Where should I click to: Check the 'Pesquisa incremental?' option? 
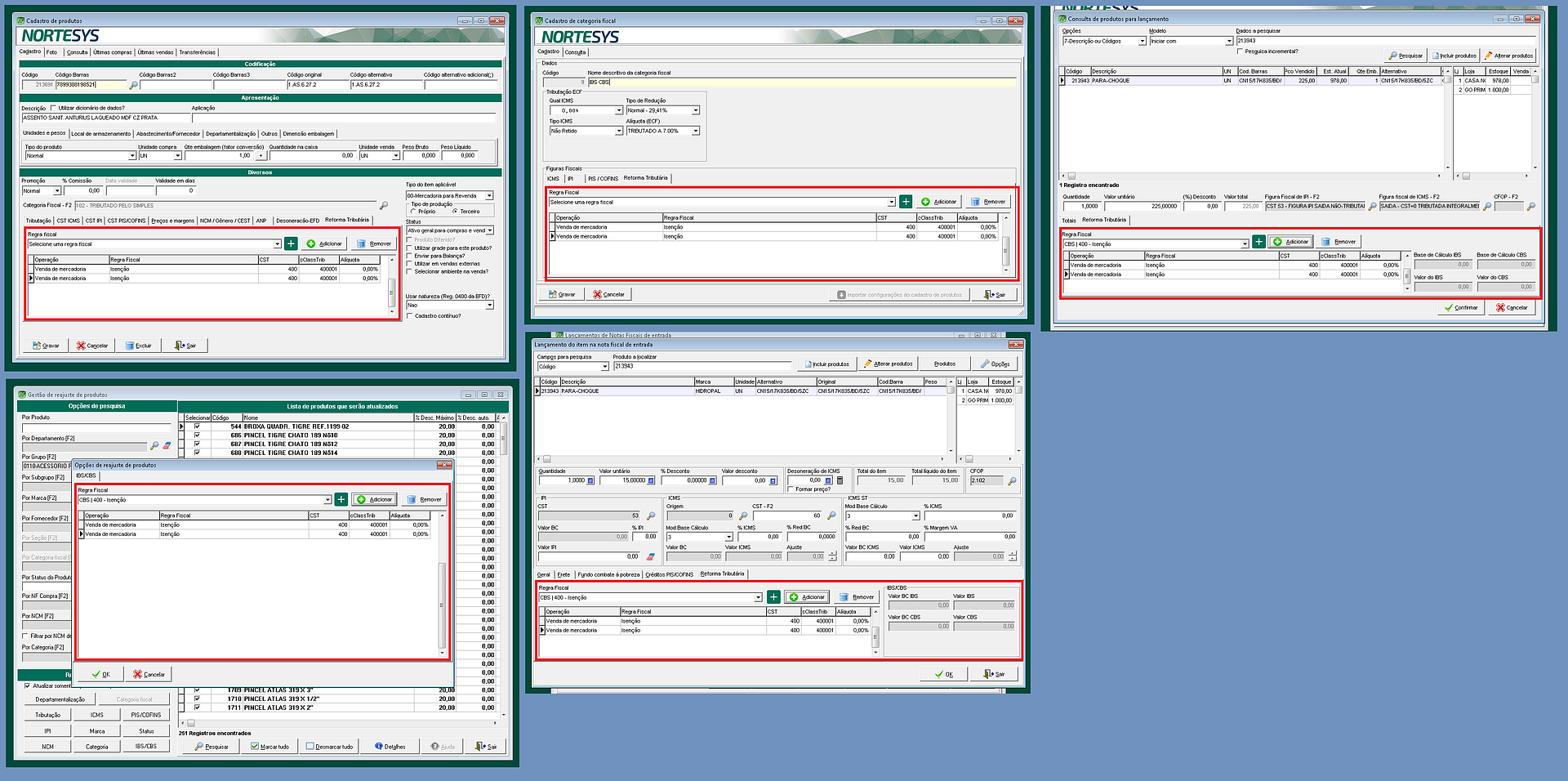[1241, 51]
